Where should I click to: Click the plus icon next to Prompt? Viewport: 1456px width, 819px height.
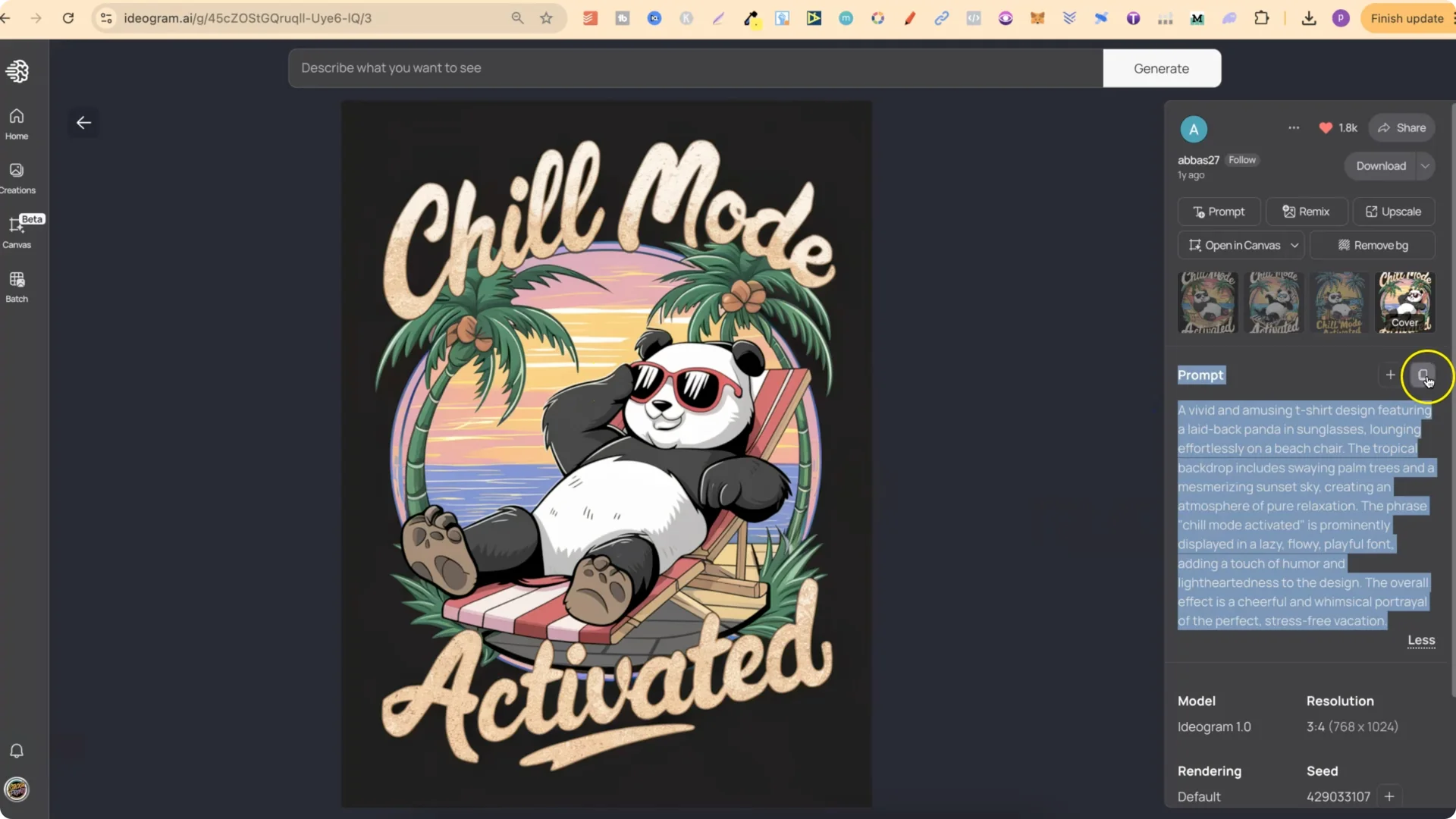click(x=1391, y=375)
